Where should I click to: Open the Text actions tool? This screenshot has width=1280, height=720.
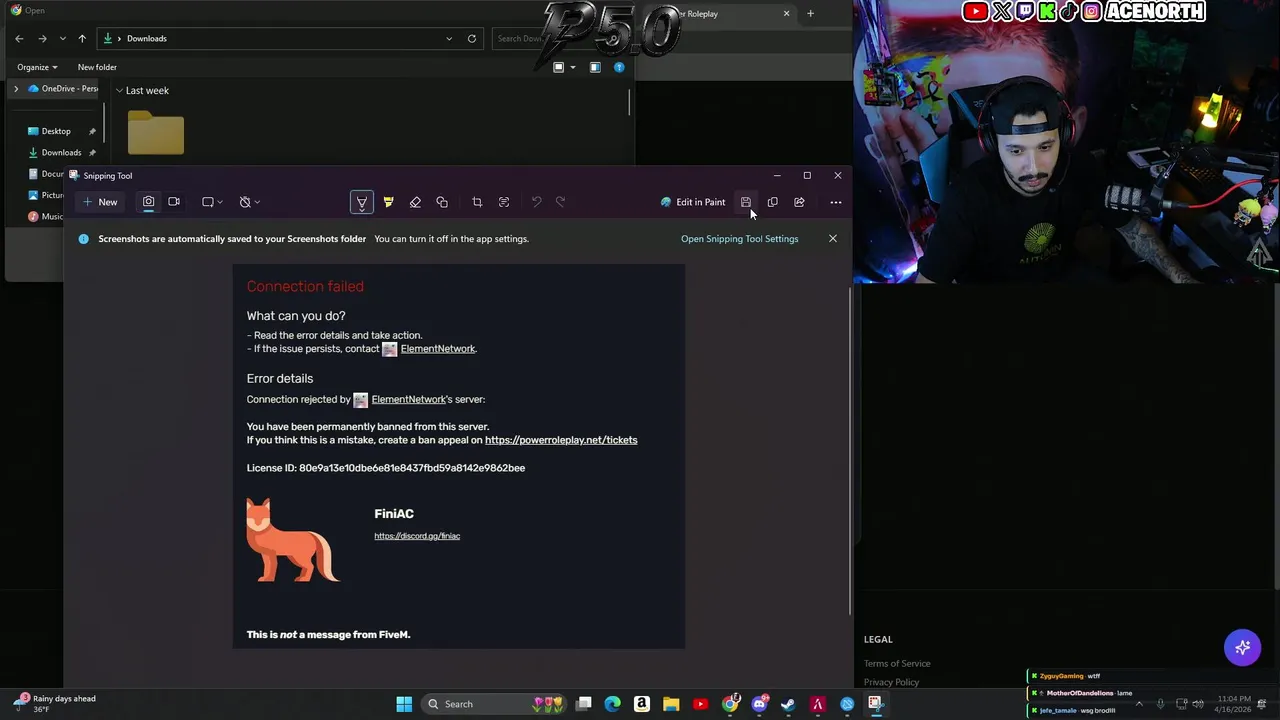pyautogui.click(x=504, y=202)
